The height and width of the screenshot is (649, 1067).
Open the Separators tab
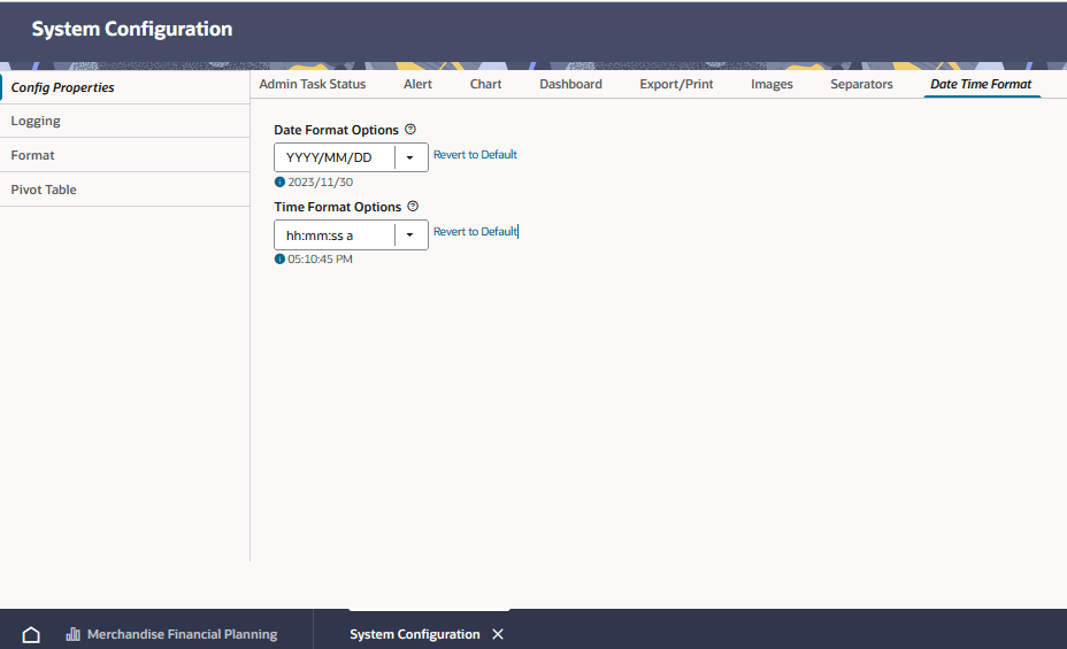click(x=861, y=84)
